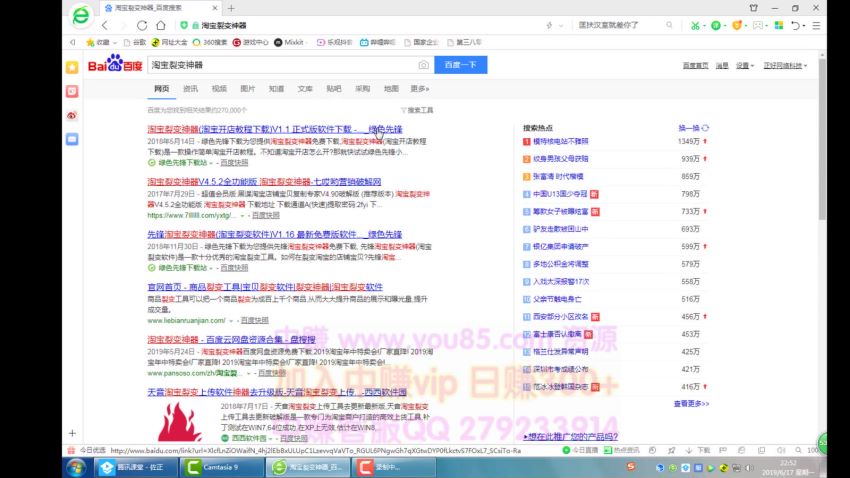Click the undo closed-tab arrow icon
The height and width of the screenshot is (478, 850).
[x=795, y=25]
